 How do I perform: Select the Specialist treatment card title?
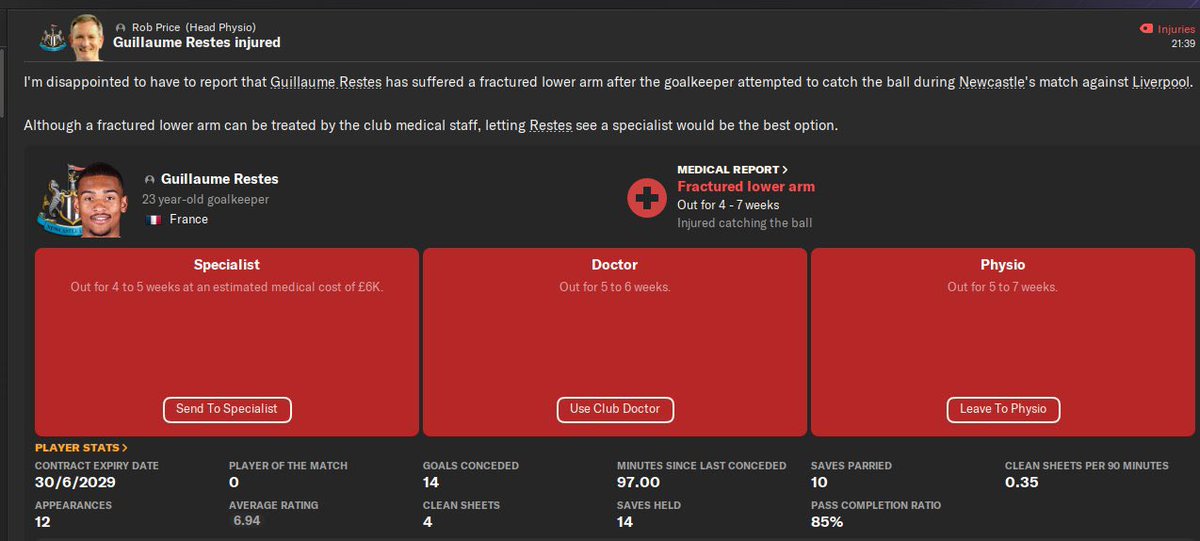click(227, 265)
